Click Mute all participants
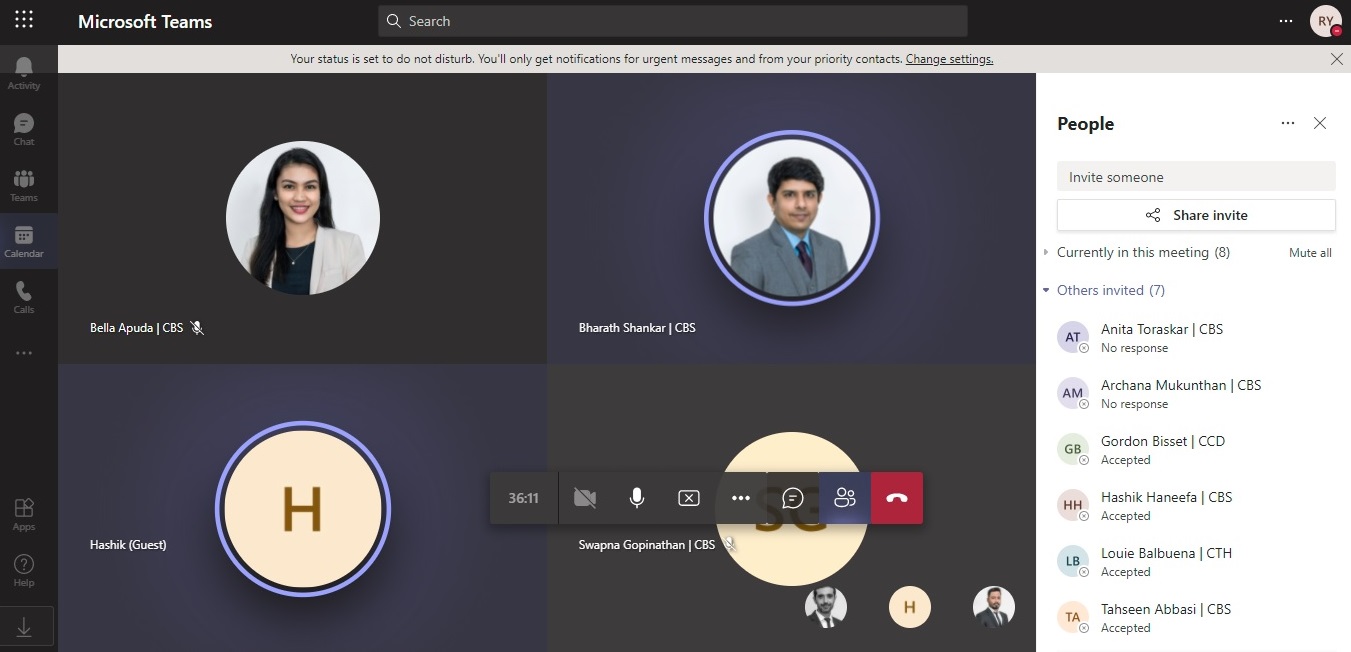 tap(1310, 253)
